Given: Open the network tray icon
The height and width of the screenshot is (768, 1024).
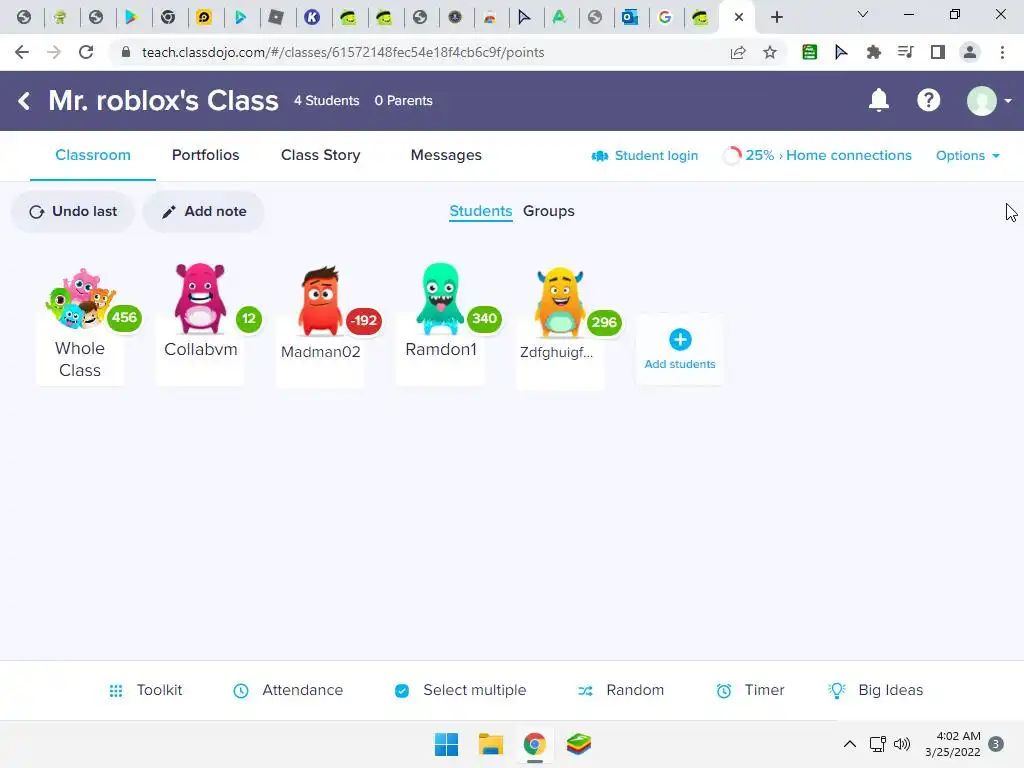Looking at the screenshot, I should pos(877,744).
